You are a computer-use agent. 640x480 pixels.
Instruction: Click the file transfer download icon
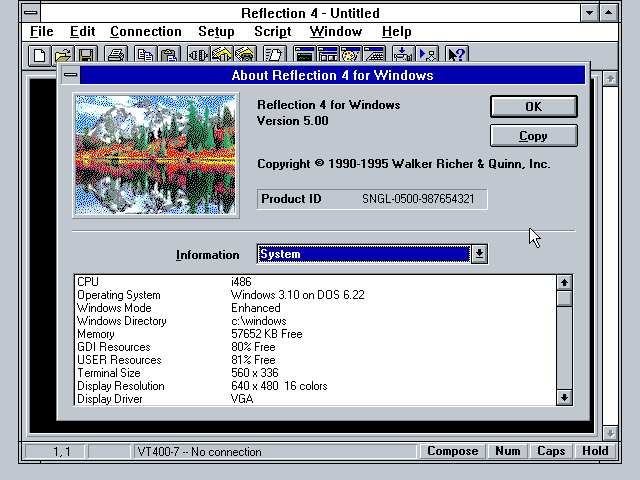403,55
